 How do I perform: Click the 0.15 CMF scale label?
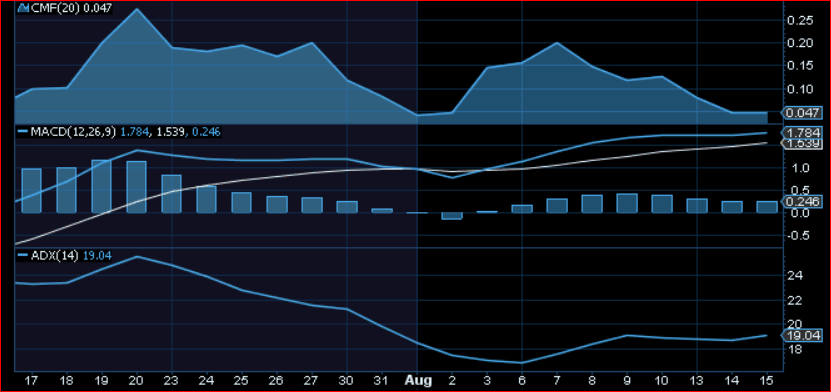point(800,66)
